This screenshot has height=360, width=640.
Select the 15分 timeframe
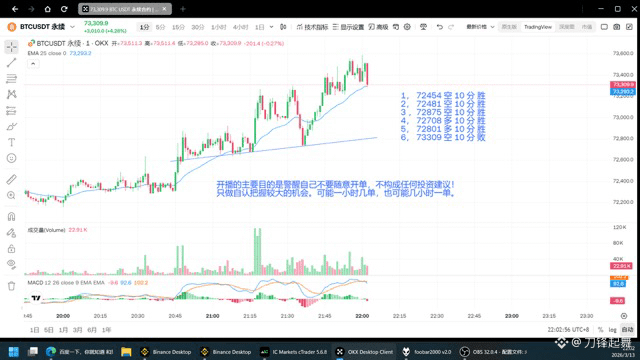point(178,27)
